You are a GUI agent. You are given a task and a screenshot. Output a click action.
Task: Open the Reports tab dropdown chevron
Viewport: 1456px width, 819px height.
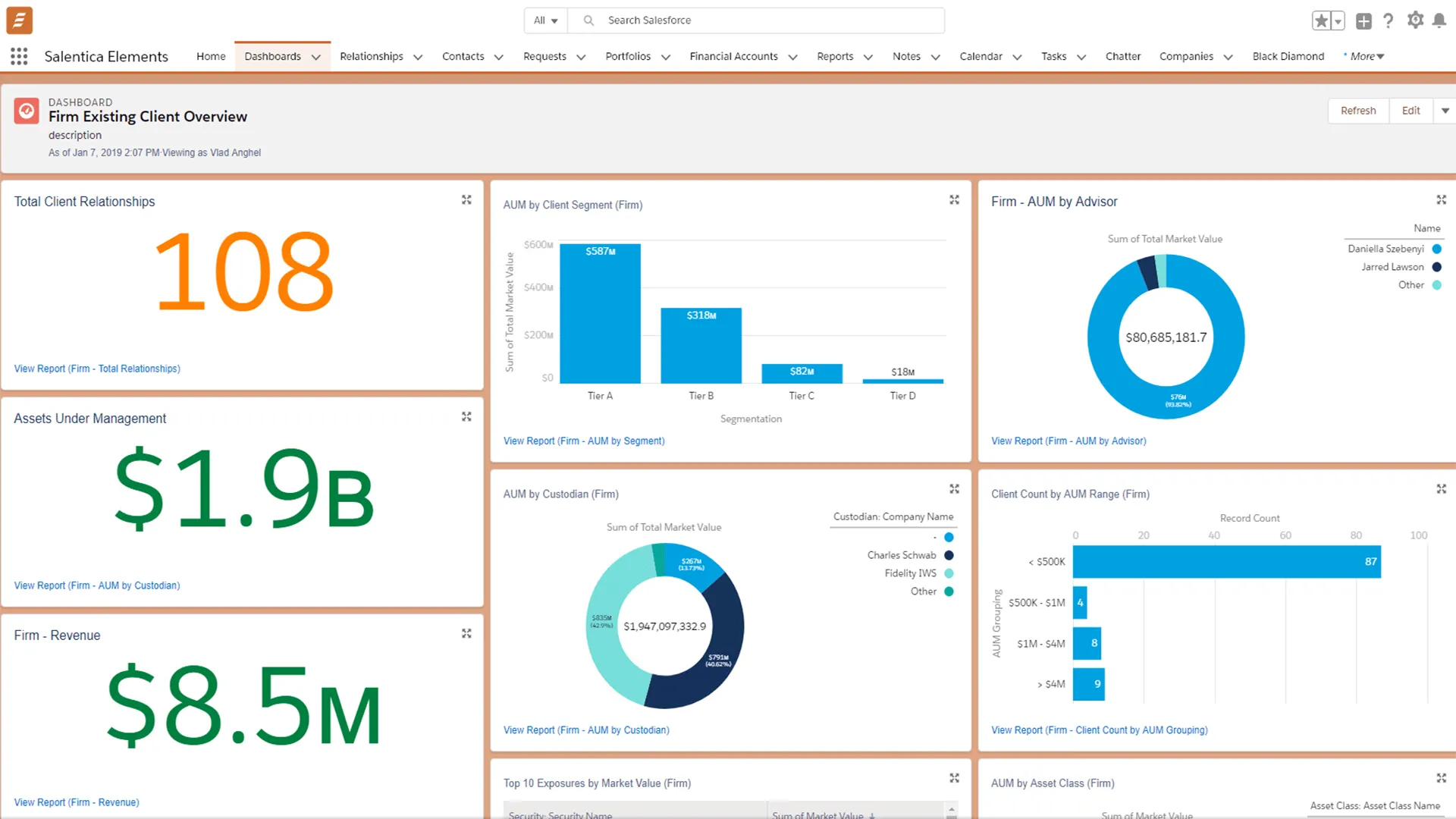point(868,57)
